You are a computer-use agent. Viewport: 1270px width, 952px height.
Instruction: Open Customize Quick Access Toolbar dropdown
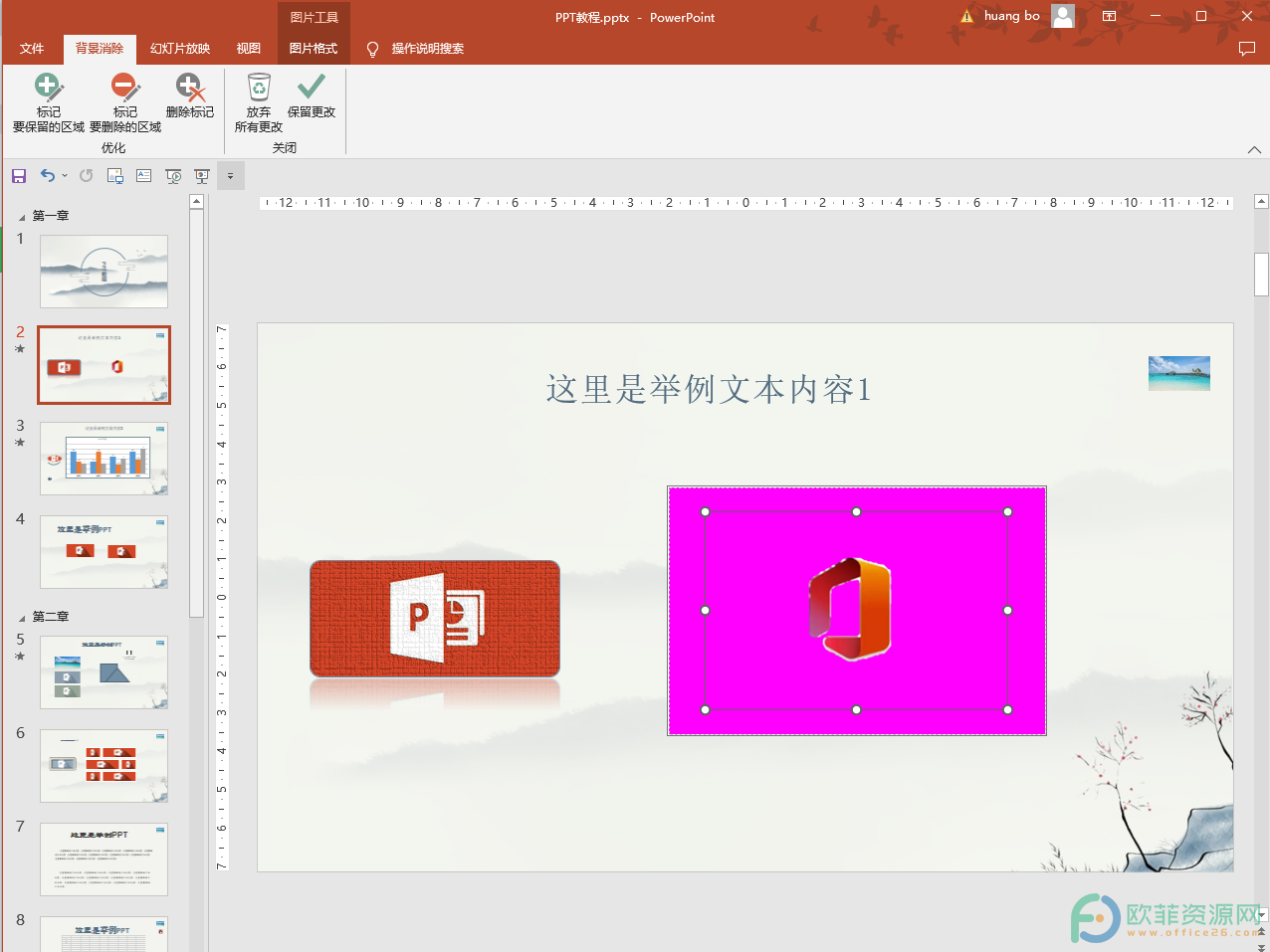coord(230,176)
